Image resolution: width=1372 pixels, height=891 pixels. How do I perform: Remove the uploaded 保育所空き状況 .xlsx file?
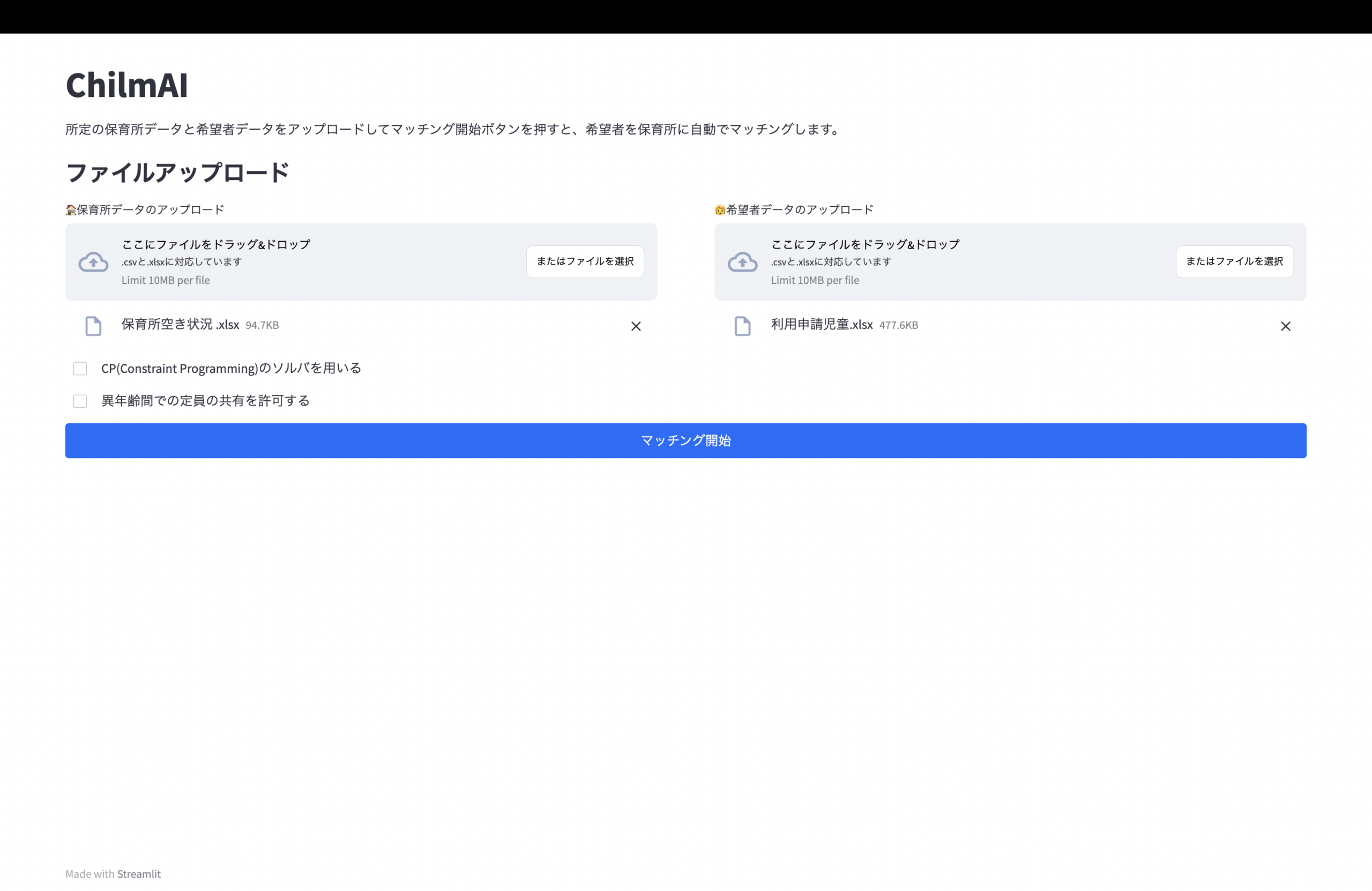click(636, 326)
